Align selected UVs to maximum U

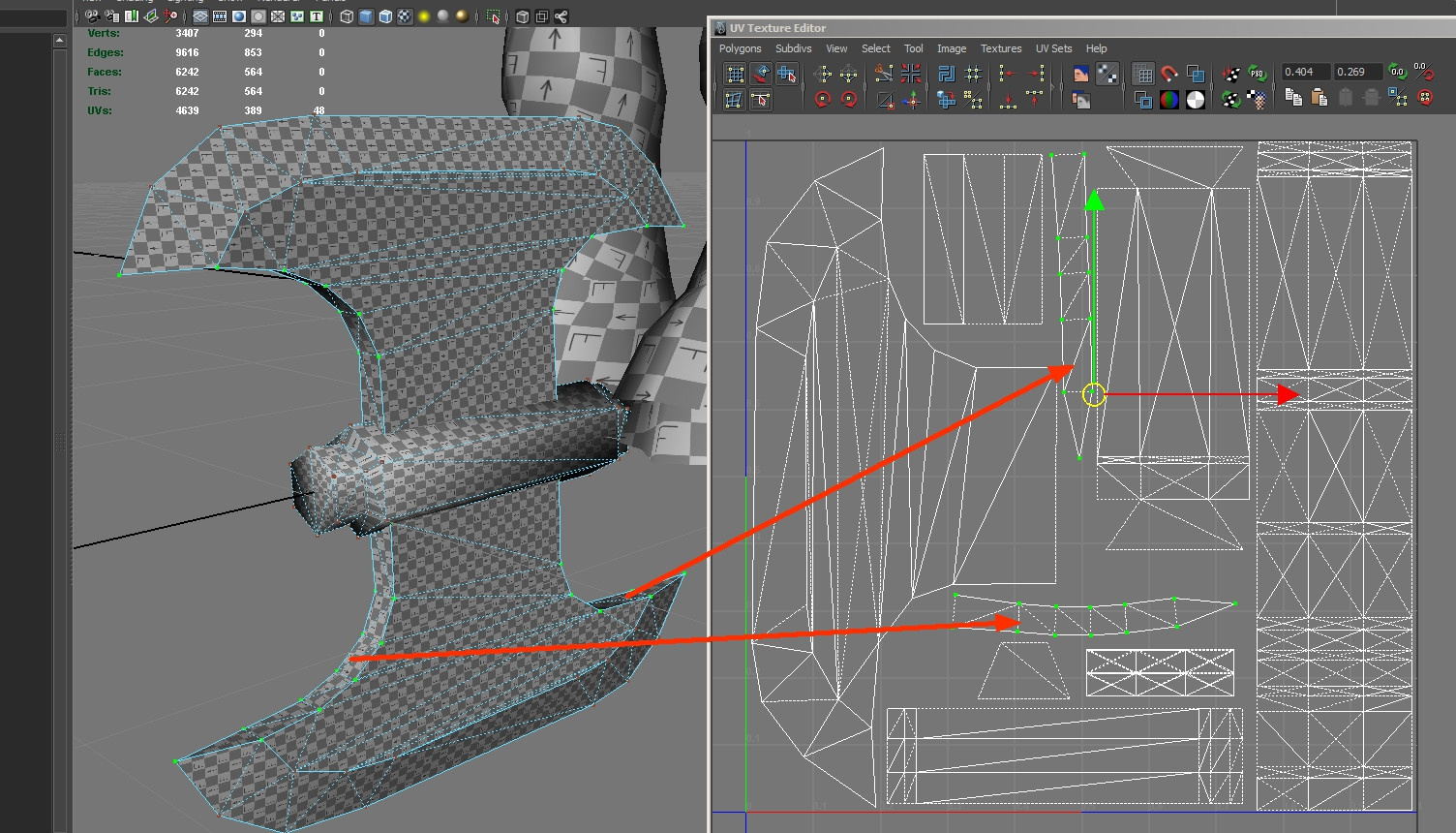tap(1035, 75)
